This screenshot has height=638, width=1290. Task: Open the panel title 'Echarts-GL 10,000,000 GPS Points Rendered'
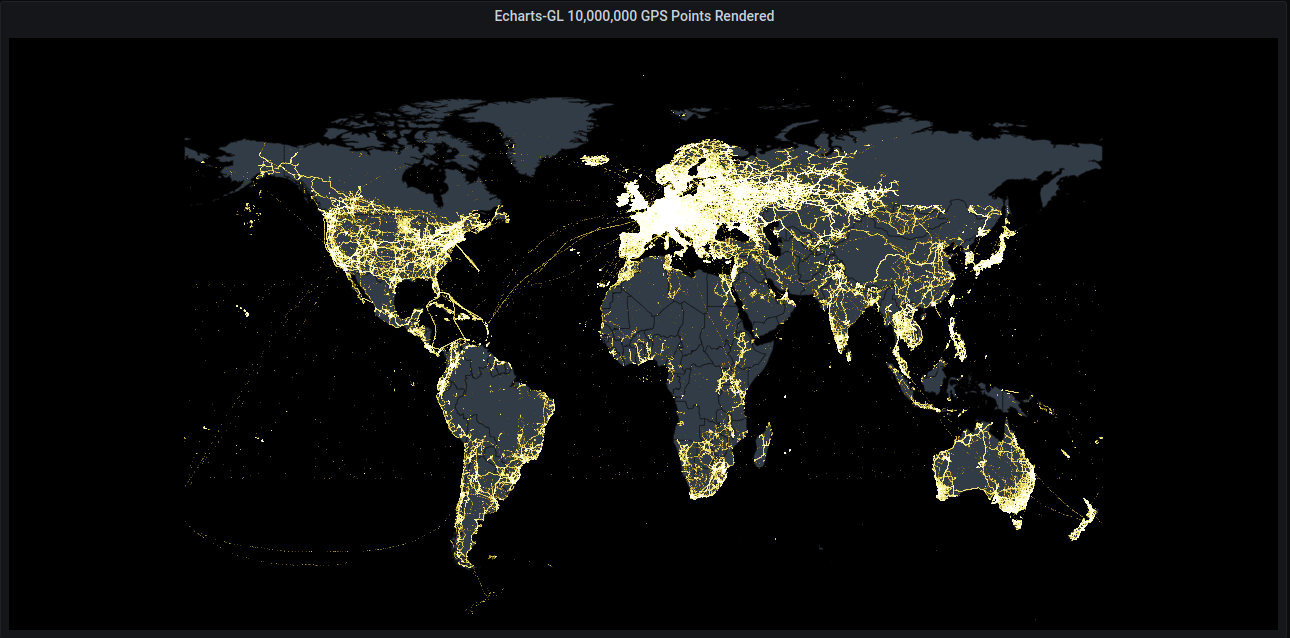tap(634, 16)
